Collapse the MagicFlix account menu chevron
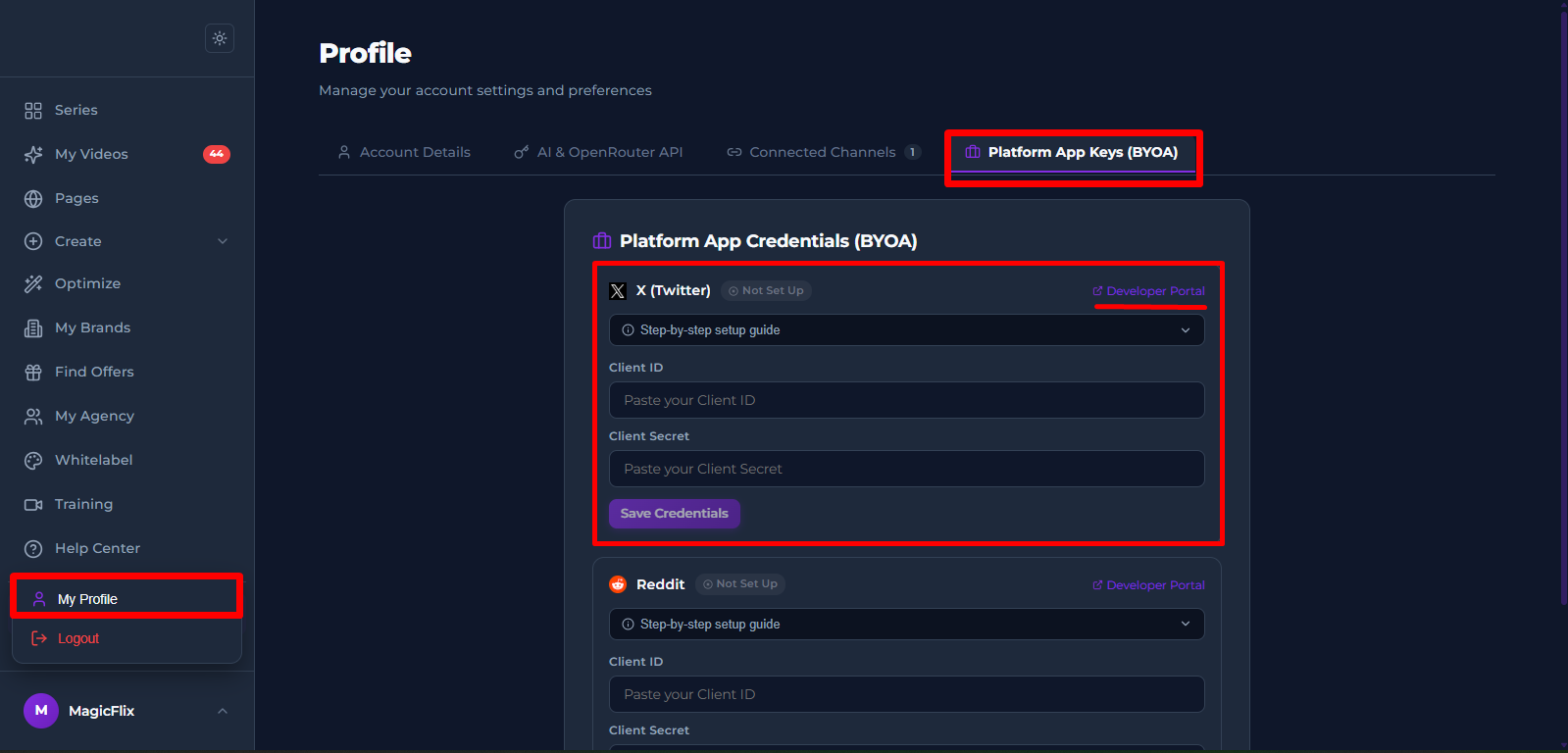The height and width of the screenshot is (753, 1568). tap(223, 711)
